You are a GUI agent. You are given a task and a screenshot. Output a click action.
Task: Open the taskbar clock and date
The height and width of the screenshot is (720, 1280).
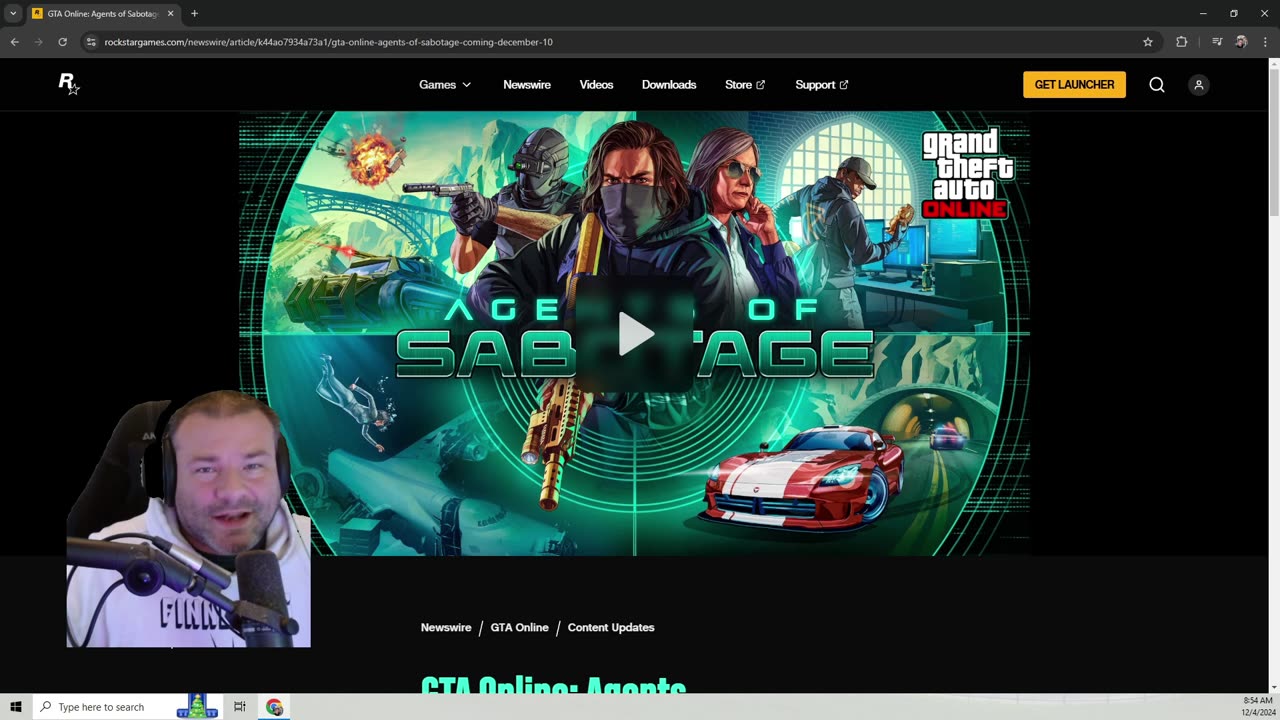[x=1257, y=707]
